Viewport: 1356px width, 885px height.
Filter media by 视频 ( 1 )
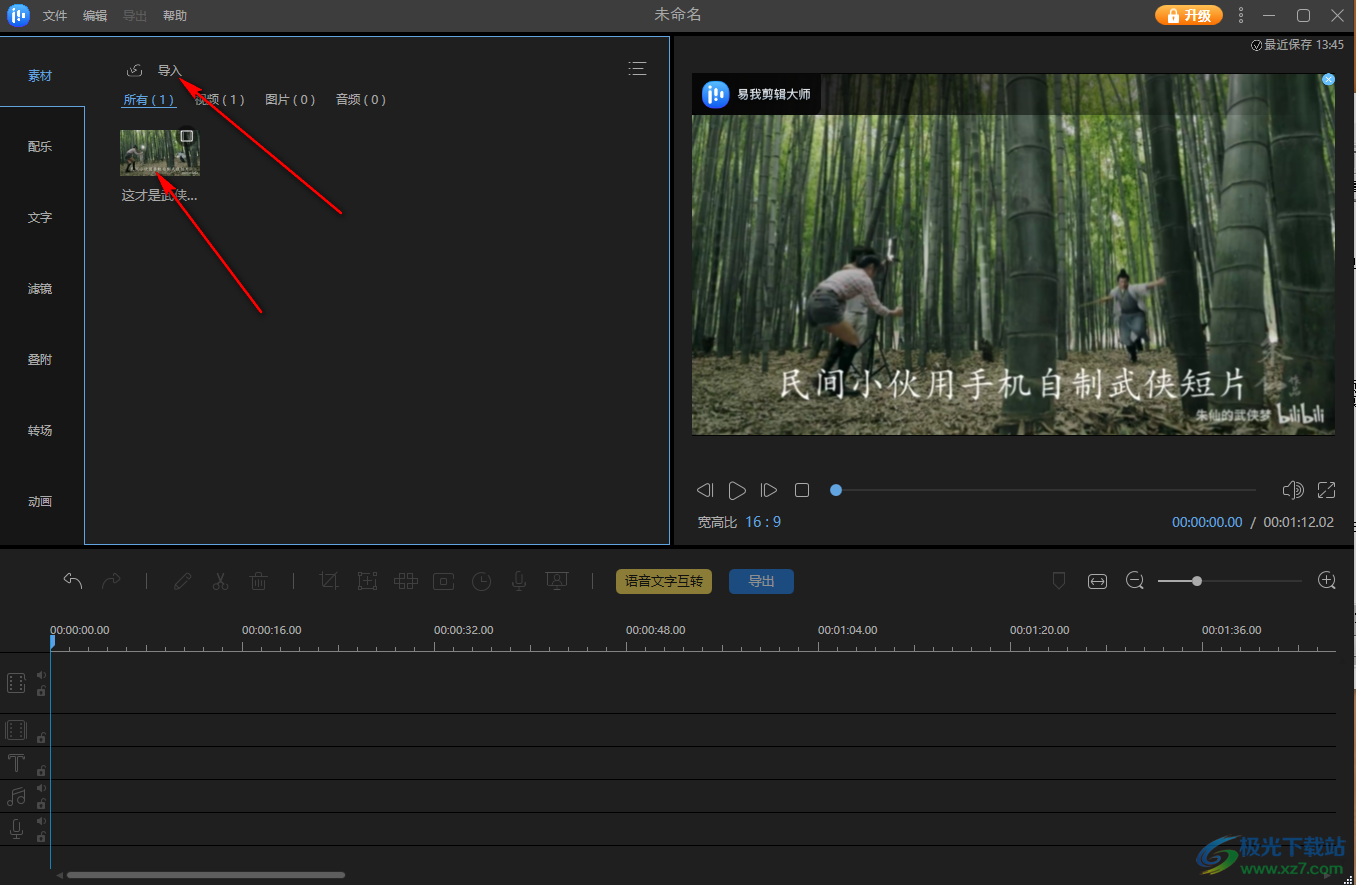(219, 99)
